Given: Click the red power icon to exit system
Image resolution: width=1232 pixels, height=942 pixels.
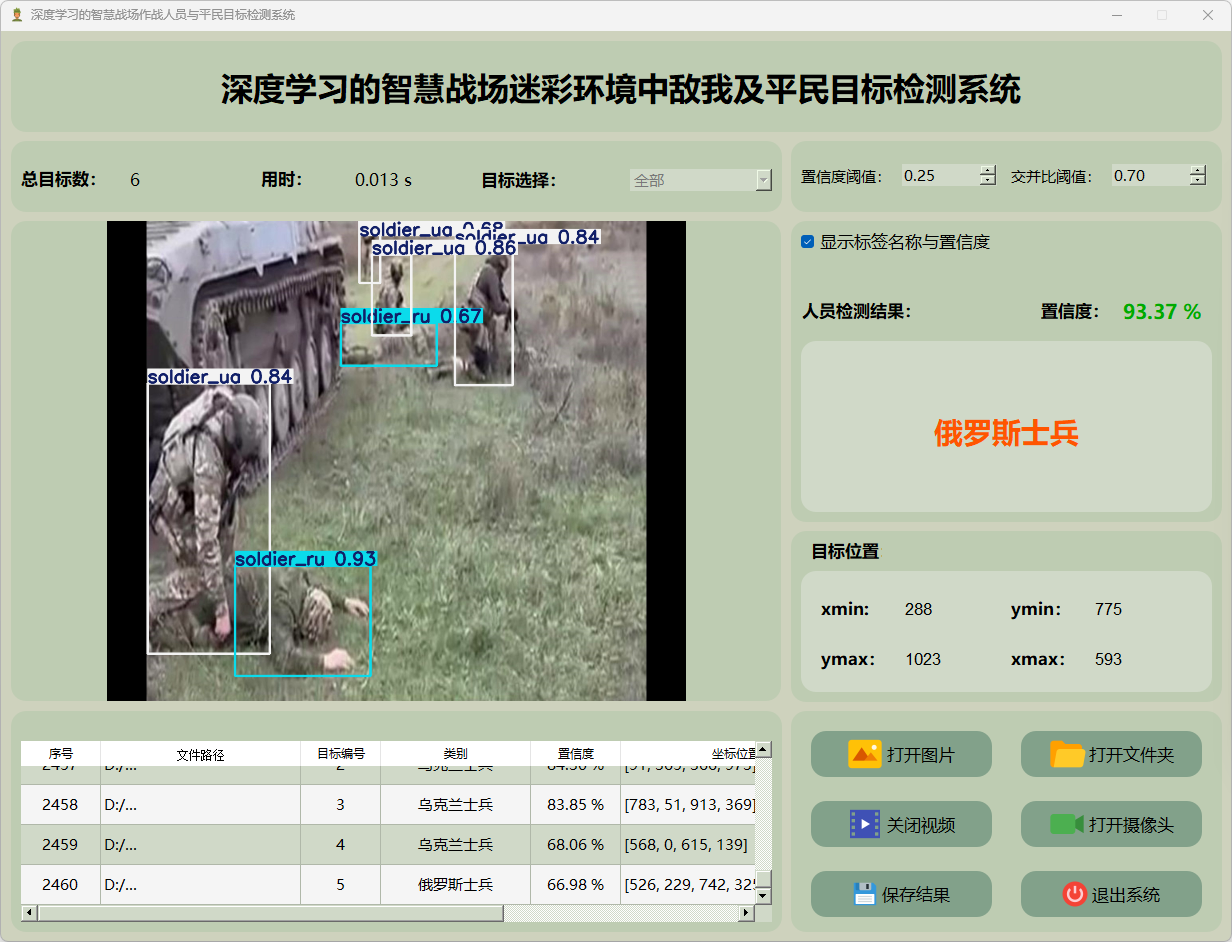Looking at the screenshot, I should point(1074,894).
